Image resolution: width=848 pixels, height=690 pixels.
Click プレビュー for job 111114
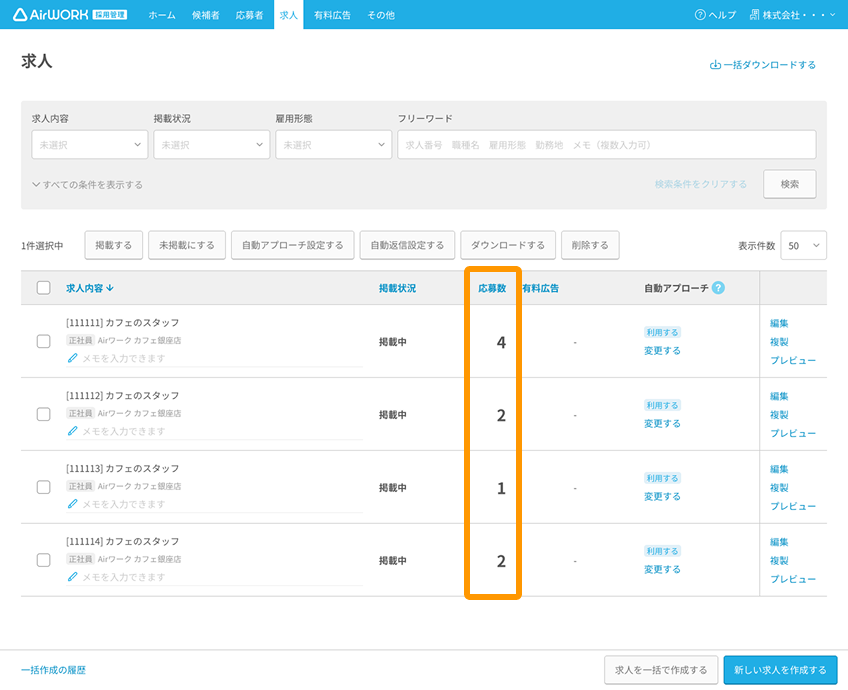click(x=793, y=579)
